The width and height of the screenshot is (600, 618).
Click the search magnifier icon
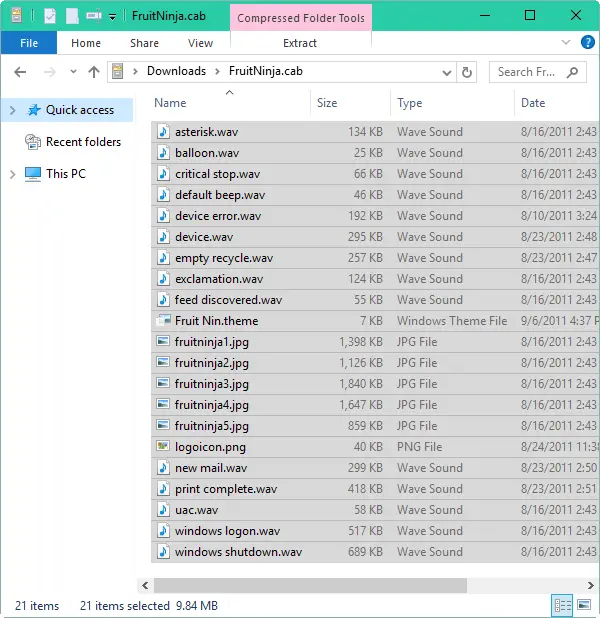pos(572,72)
